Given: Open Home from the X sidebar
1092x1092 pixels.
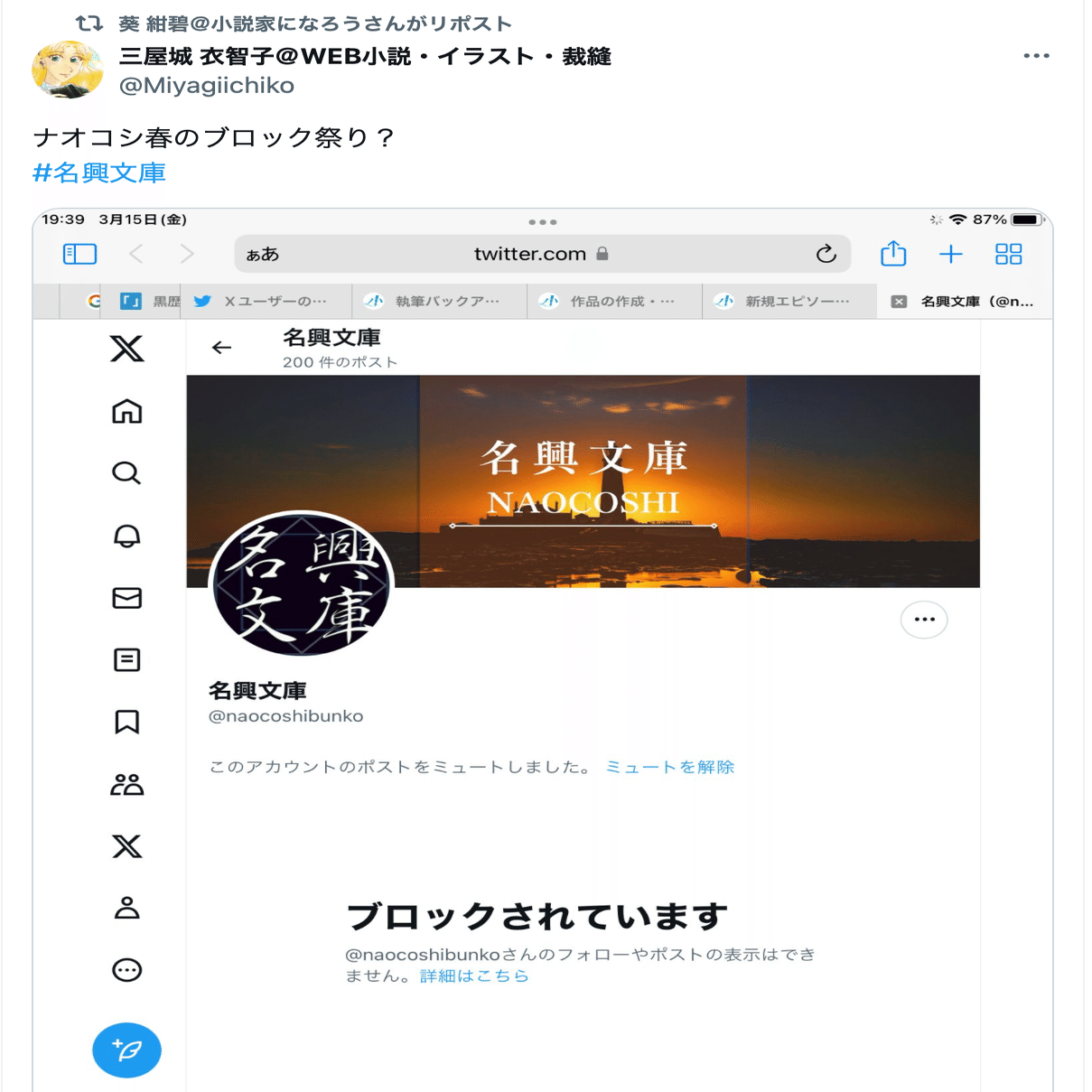Looking at the screenshot, I should pyautogui.click(x=126, y=412).
